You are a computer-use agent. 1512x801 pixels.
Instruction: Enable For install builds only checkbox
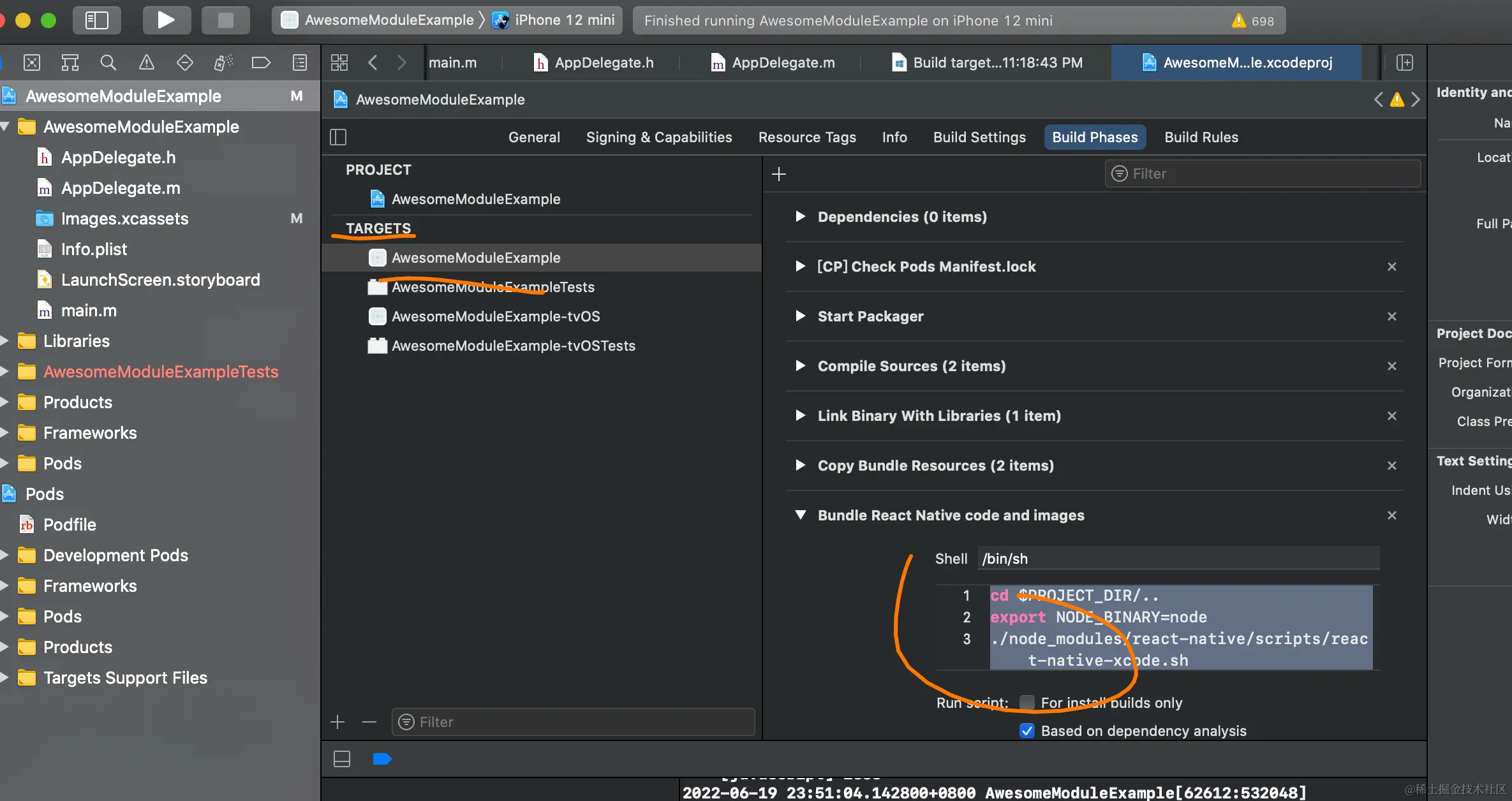(1027, 703)
